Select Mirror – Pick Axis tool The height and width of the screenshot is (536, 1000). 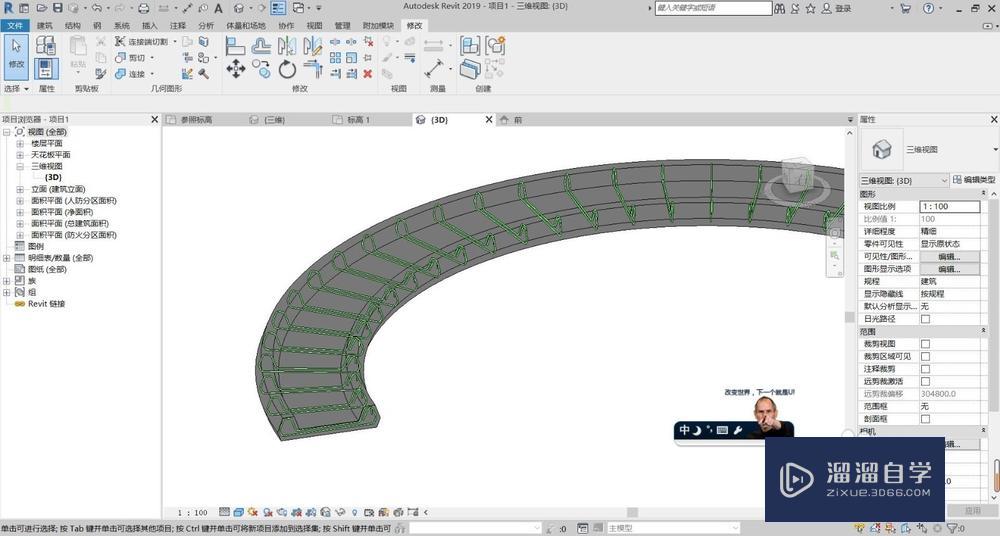coord(287,45)
